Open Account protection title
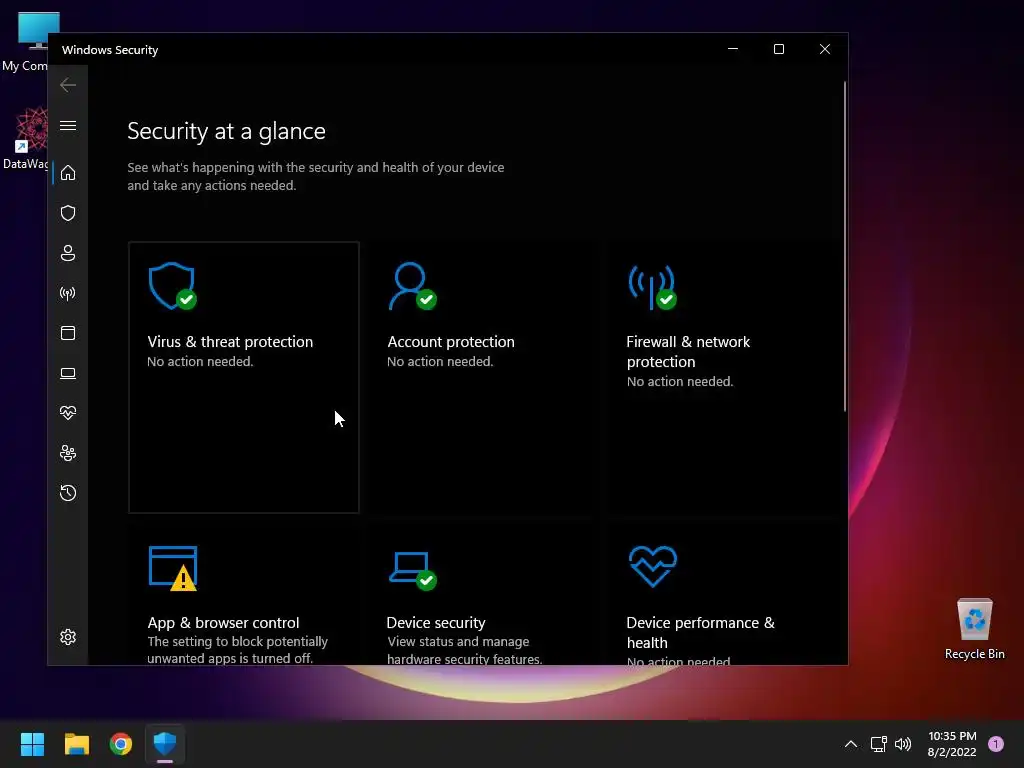 click(451, 342)
